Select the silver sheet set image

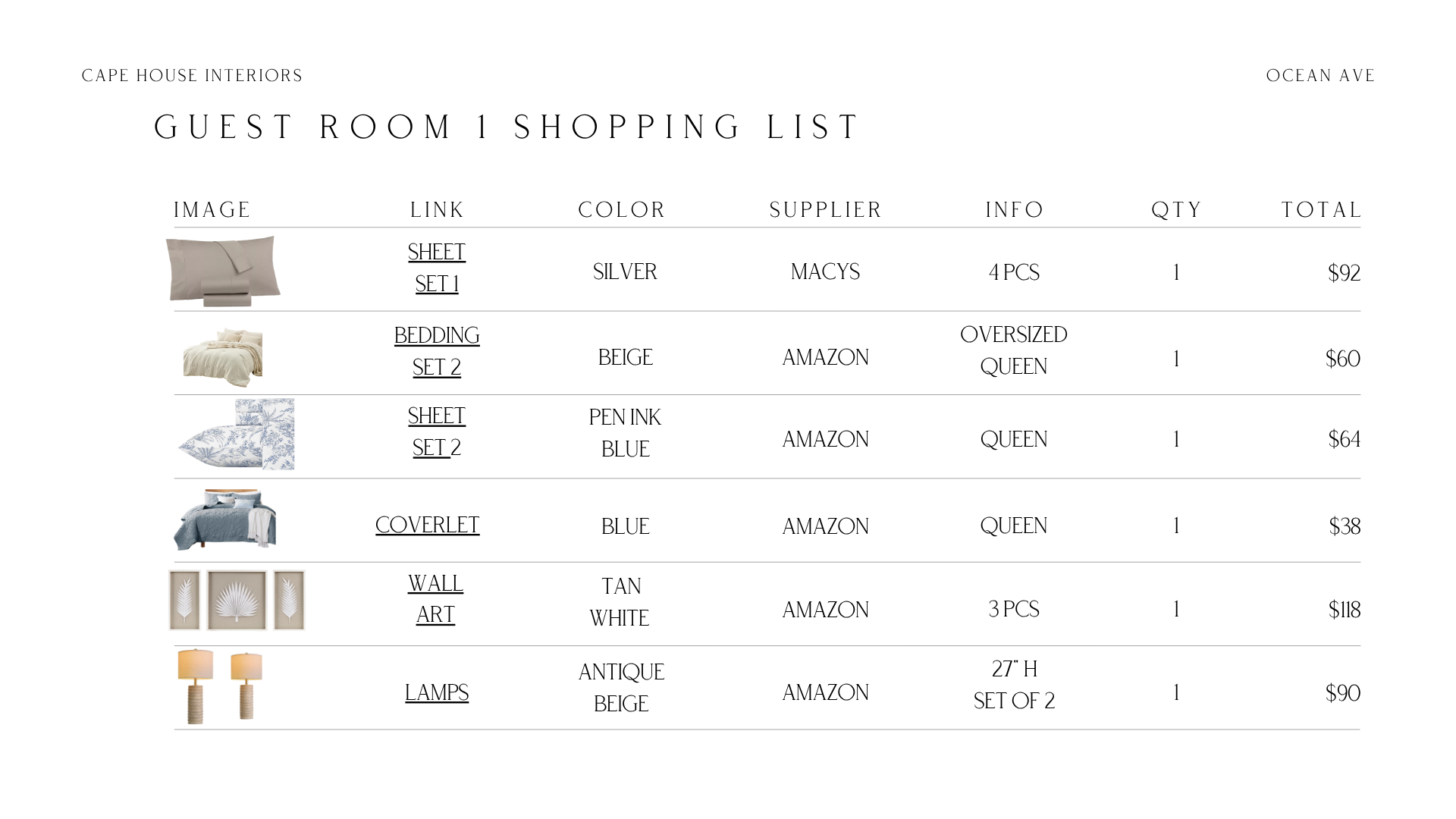click(223, 270)
